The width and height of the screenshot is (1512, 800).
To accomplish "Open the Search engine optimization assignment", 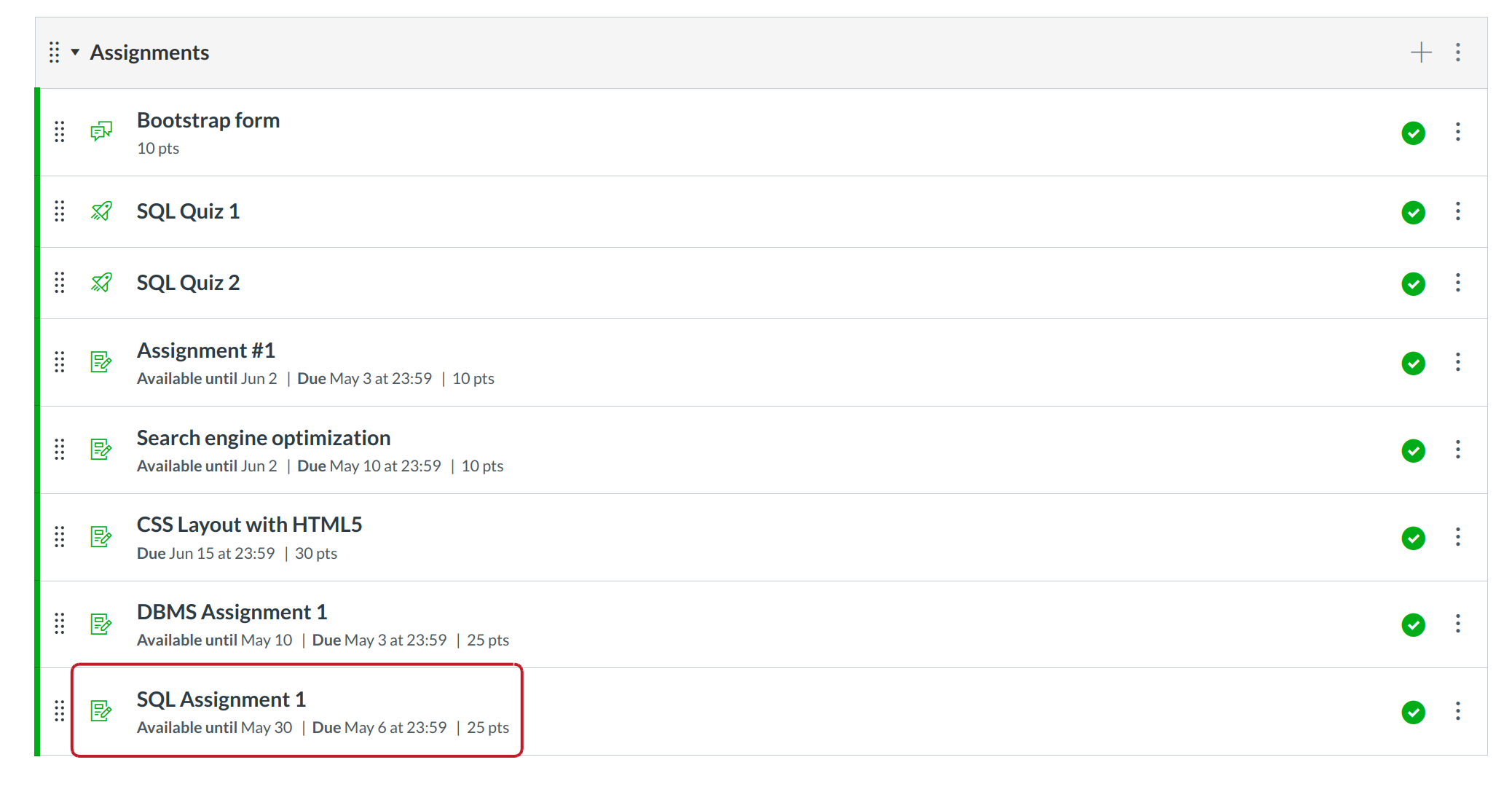I will (x=263, y=438).
